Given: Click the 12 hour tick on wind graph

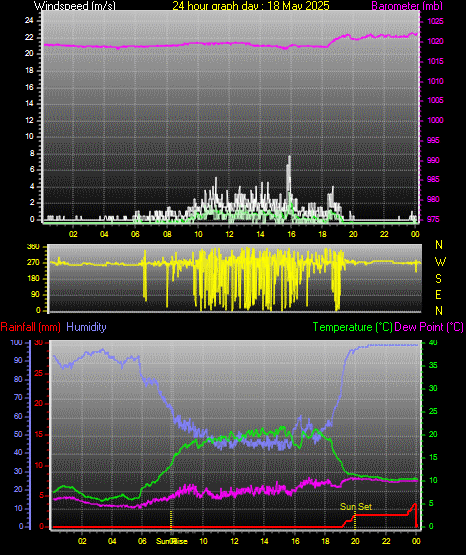Looking at the screenshot, I should 229,234.
